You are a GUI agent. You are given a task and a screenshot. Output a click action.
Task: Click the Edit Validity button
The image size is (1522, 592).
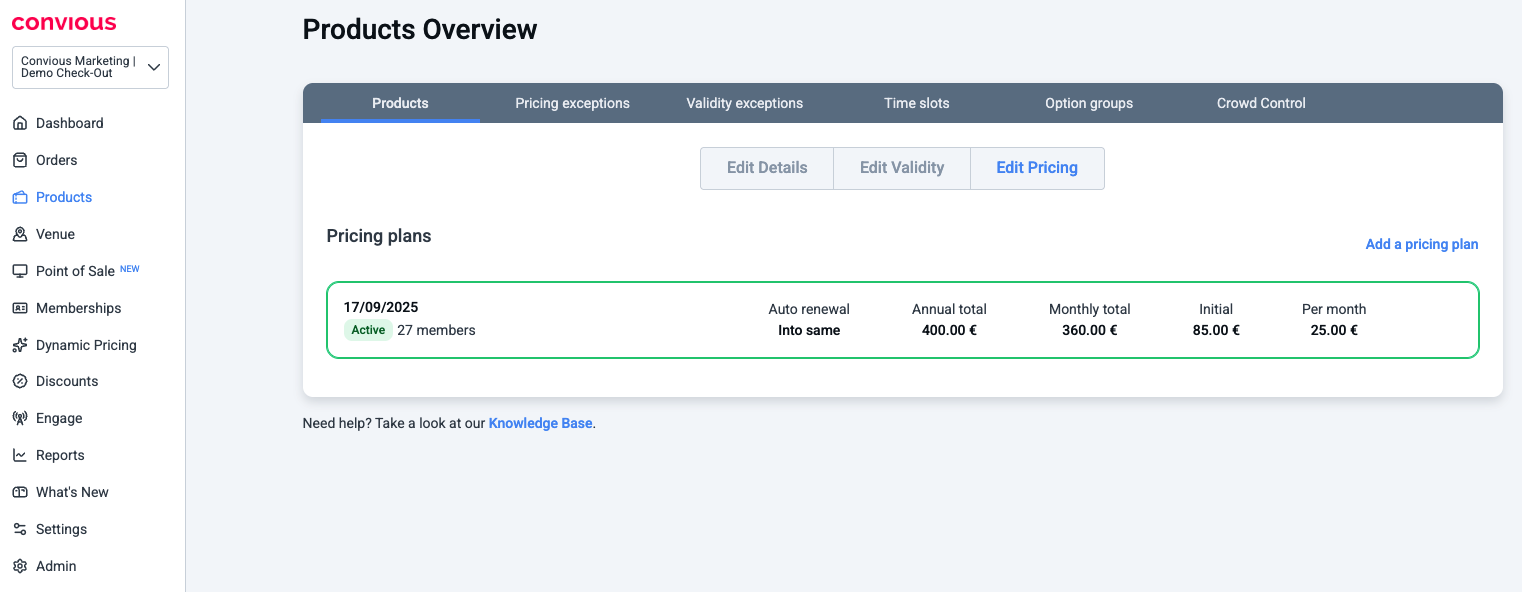pyautogui.click(x=902, y=168)
